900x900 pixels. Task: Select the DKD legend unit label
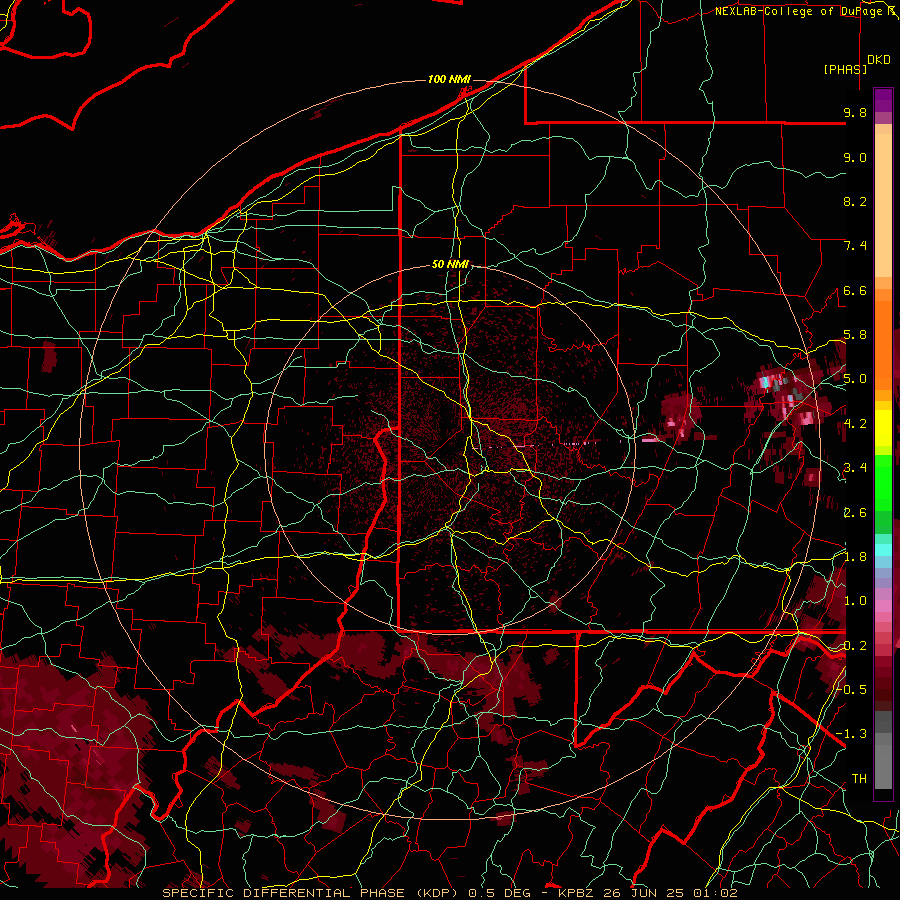[879, 60]
